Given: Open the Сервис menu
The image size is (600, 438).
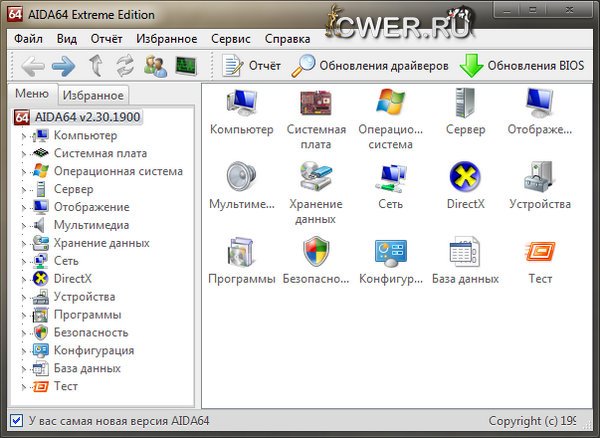Looking at the screenshot, I should (x=231, y=39).
